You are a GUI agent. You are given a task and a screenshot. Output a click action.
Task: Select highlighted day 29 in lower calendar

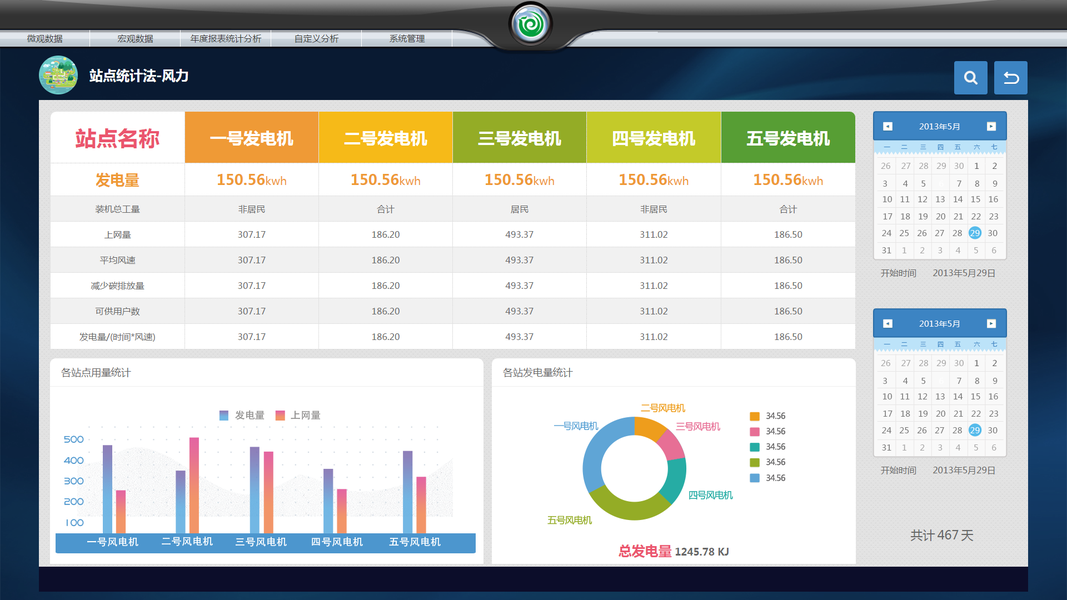click(974, 430)
